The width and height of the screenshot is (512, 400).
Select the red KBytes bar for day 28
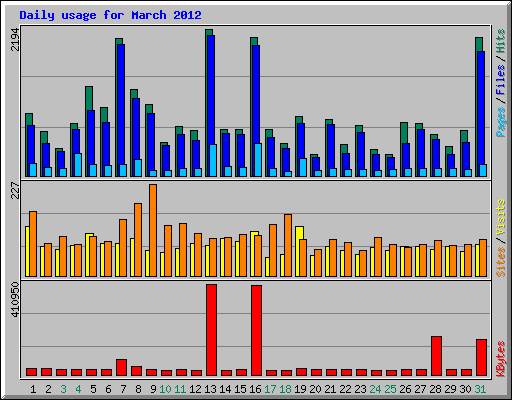point(436,356)
